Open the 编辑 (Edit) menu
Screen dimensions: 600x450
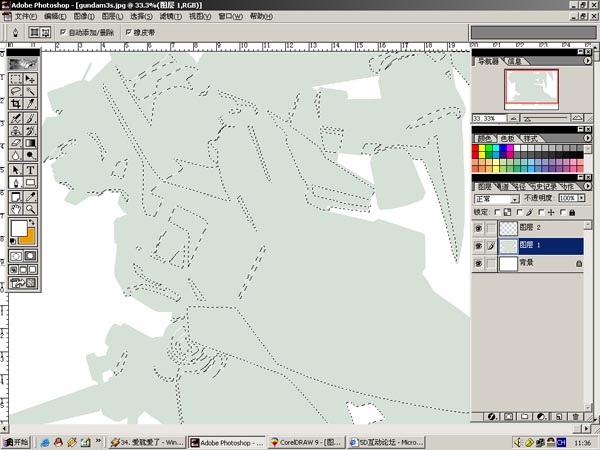pyautogui.click(x=55, y=16)
